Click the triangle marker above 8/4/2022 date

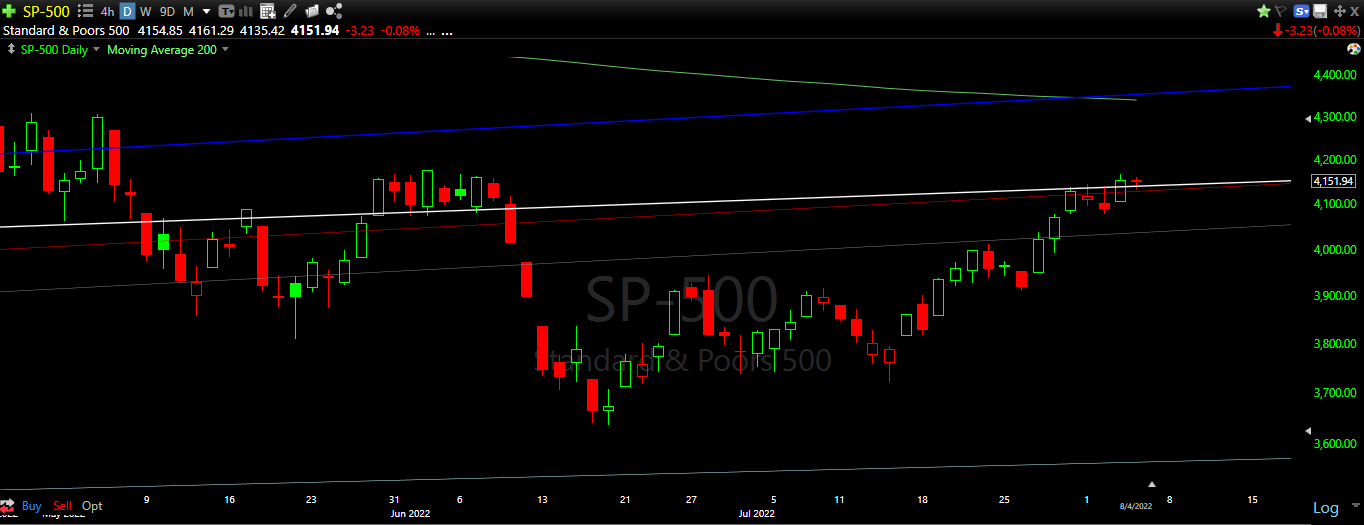coord(1152,484)
